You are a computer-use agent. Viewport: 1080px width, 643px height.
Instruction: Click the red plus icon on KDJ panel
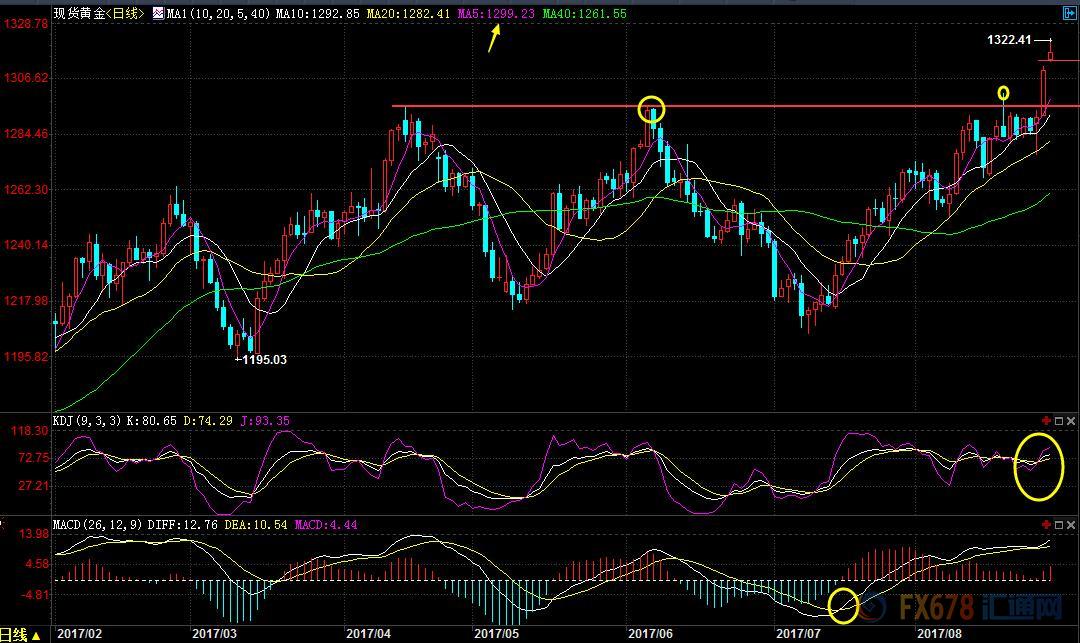(1046, 421)
